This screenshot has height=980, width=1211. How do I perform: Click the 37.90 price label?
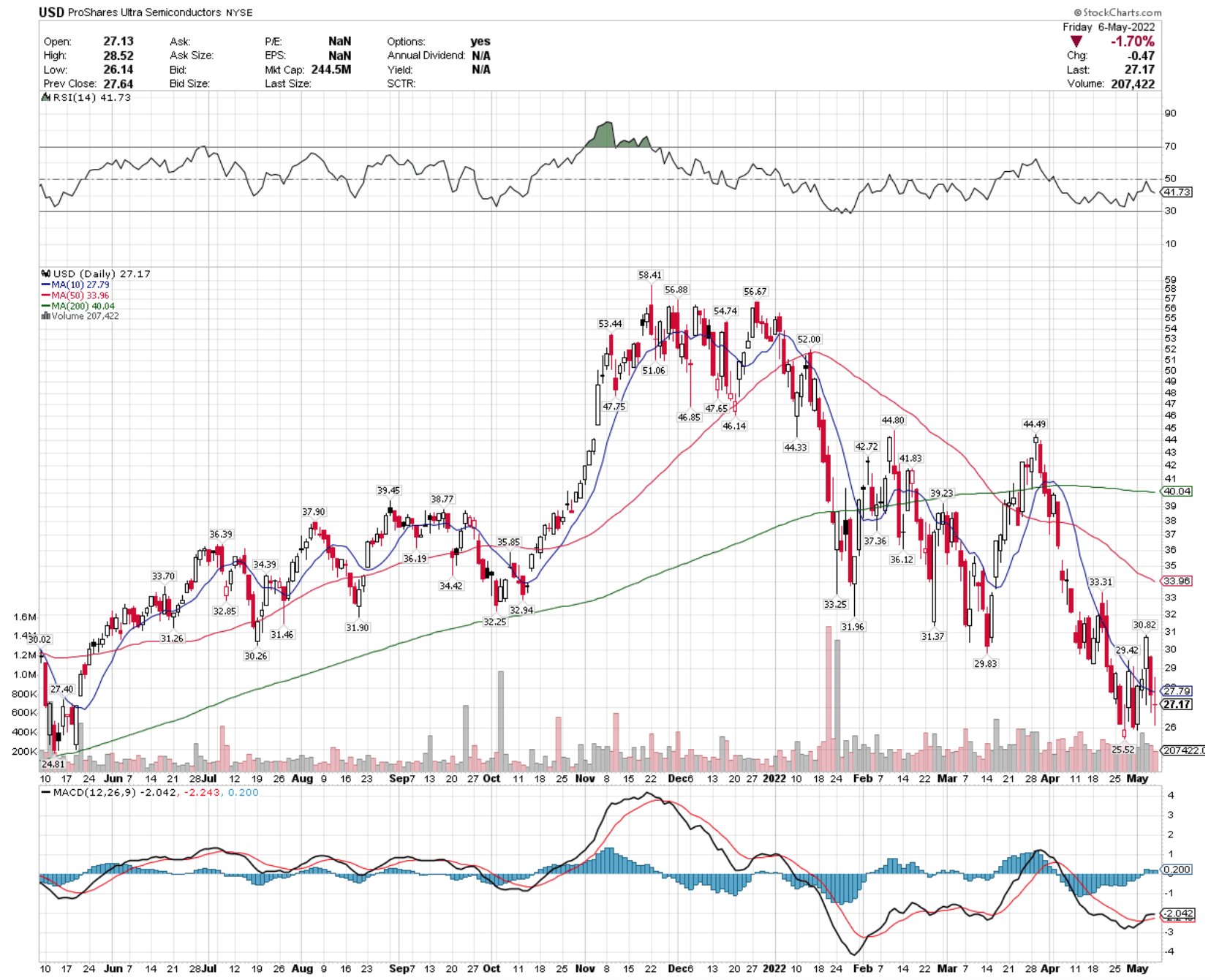tap(314, 512)
